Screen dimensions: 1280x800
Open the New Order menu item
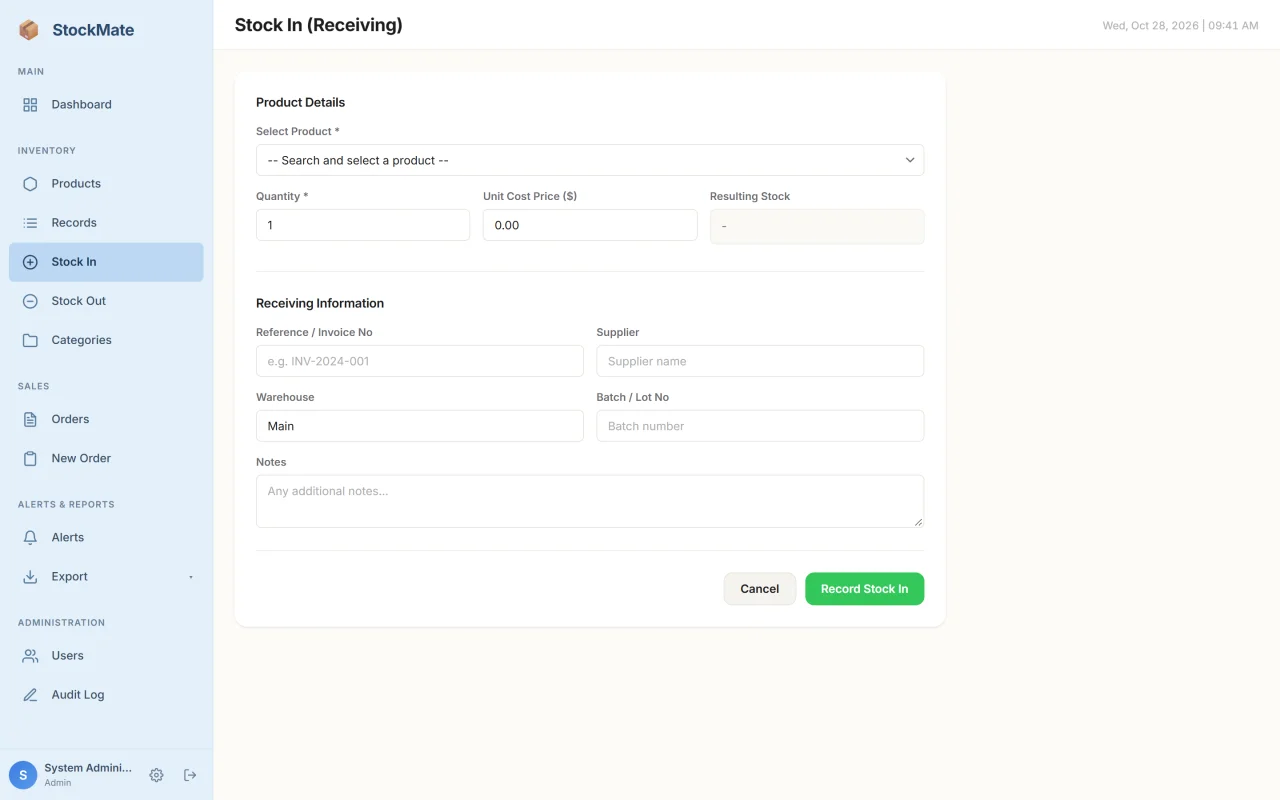tap(106, 458)
